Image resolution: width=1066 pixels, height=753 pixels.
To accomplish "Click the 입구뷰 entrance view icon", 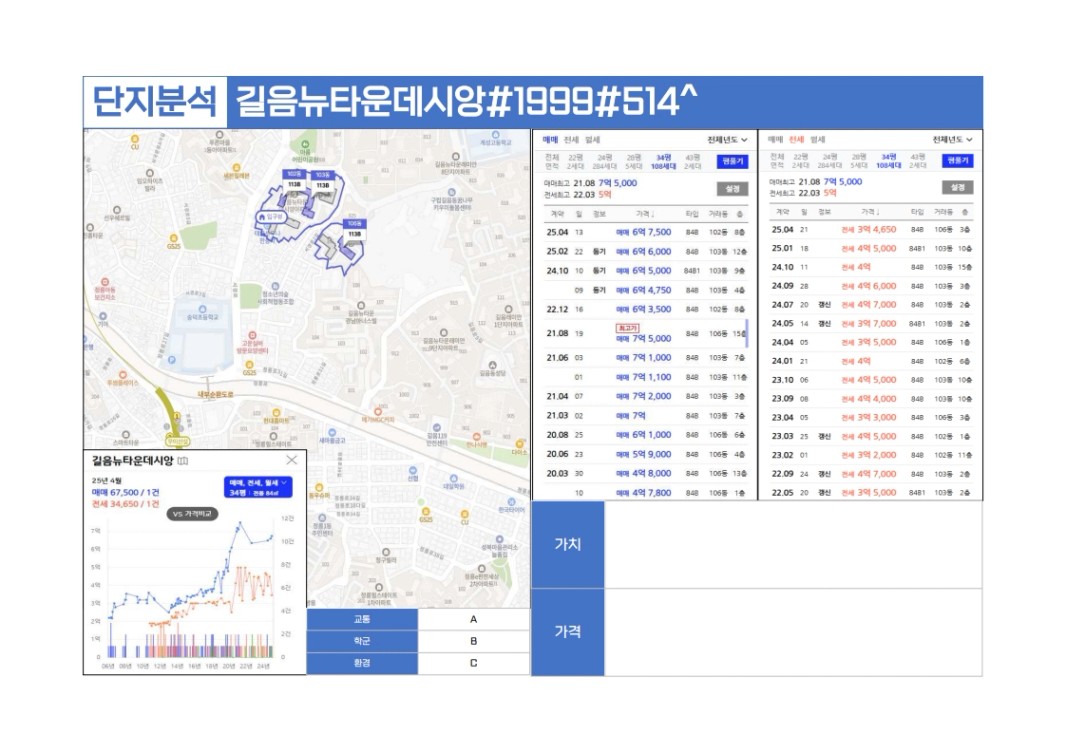I will (x=272, y=215).
